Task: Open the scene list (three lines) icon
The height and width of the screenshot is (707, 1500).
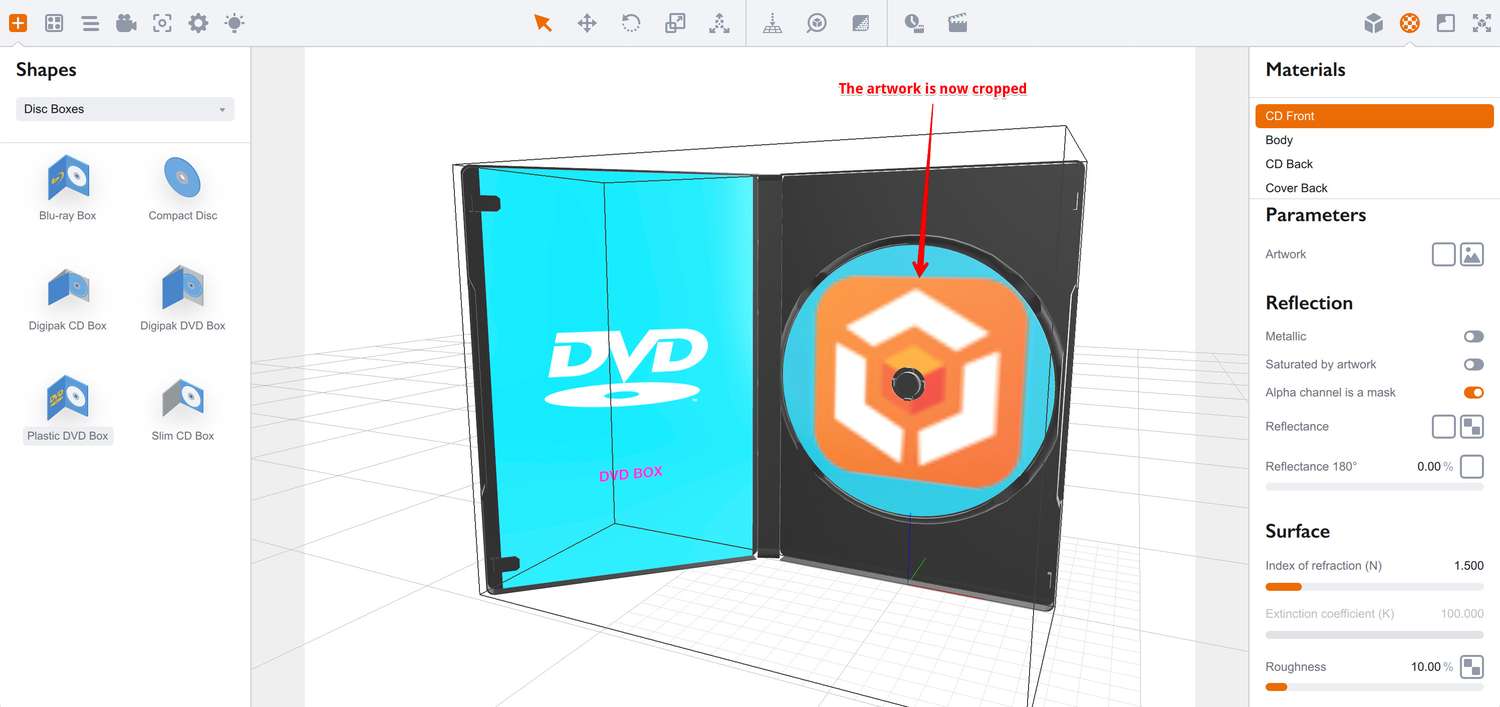Action: pos(90,22)
